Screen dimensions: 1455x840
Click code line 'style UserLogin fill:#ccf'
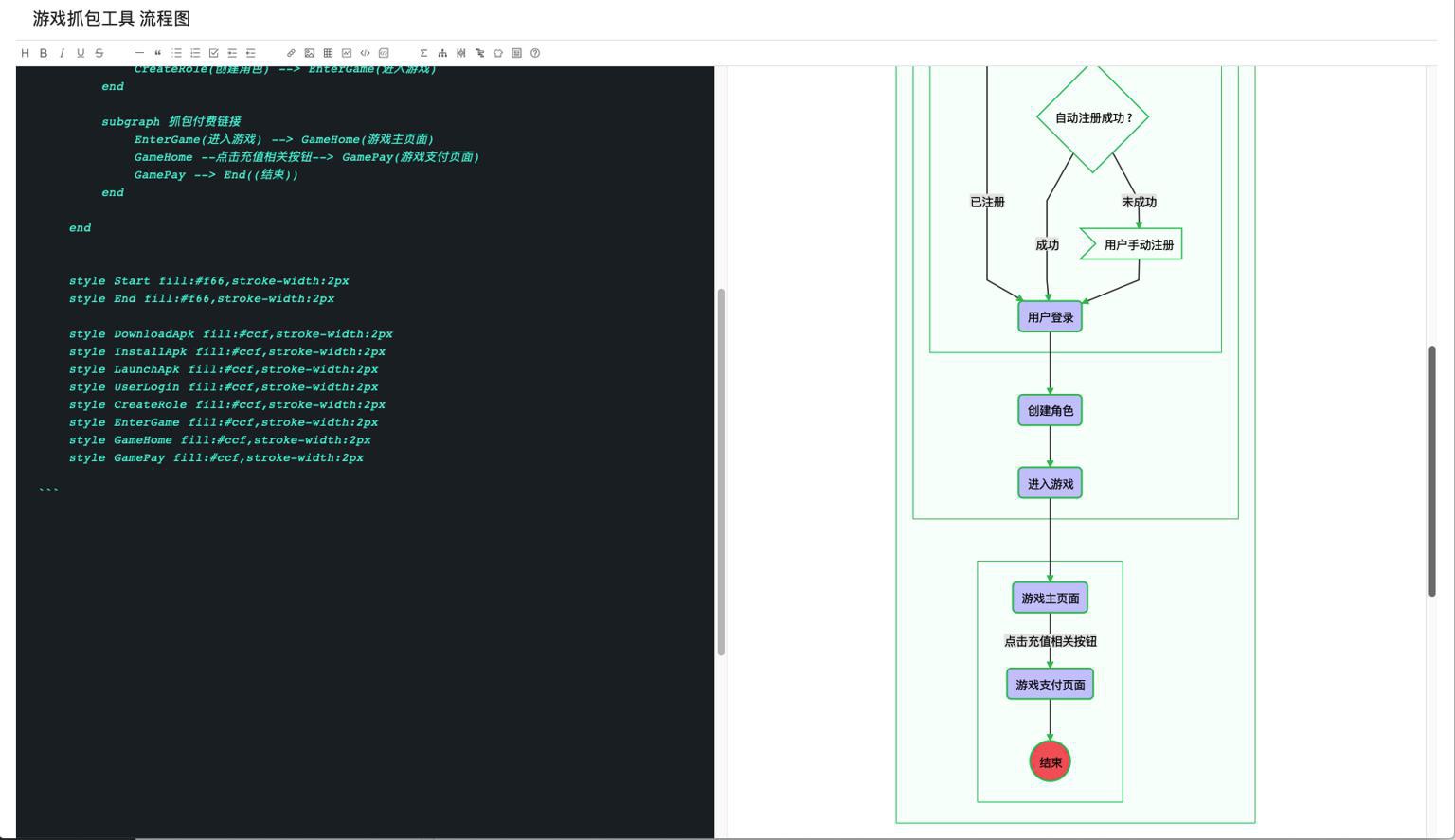coord(224,387)
